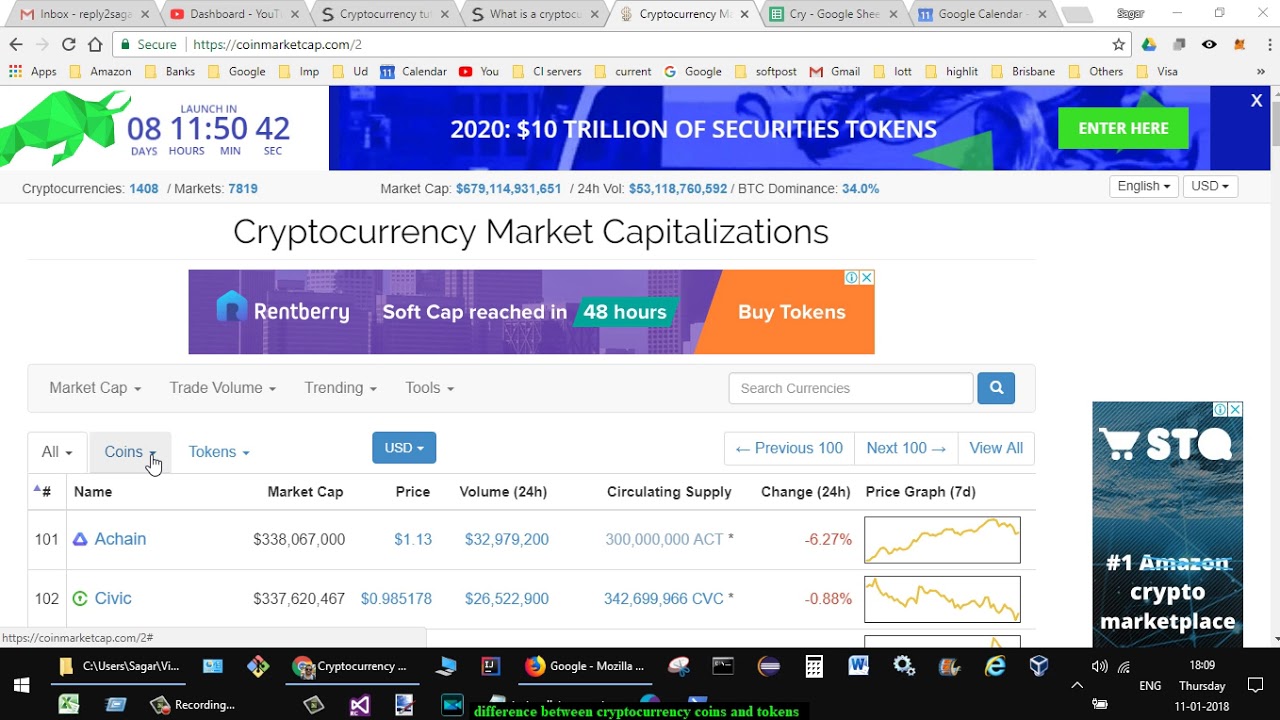This screenshot has width=1280, height=720.
Task: Open the USD currency selector at top
Action: 1210,186
